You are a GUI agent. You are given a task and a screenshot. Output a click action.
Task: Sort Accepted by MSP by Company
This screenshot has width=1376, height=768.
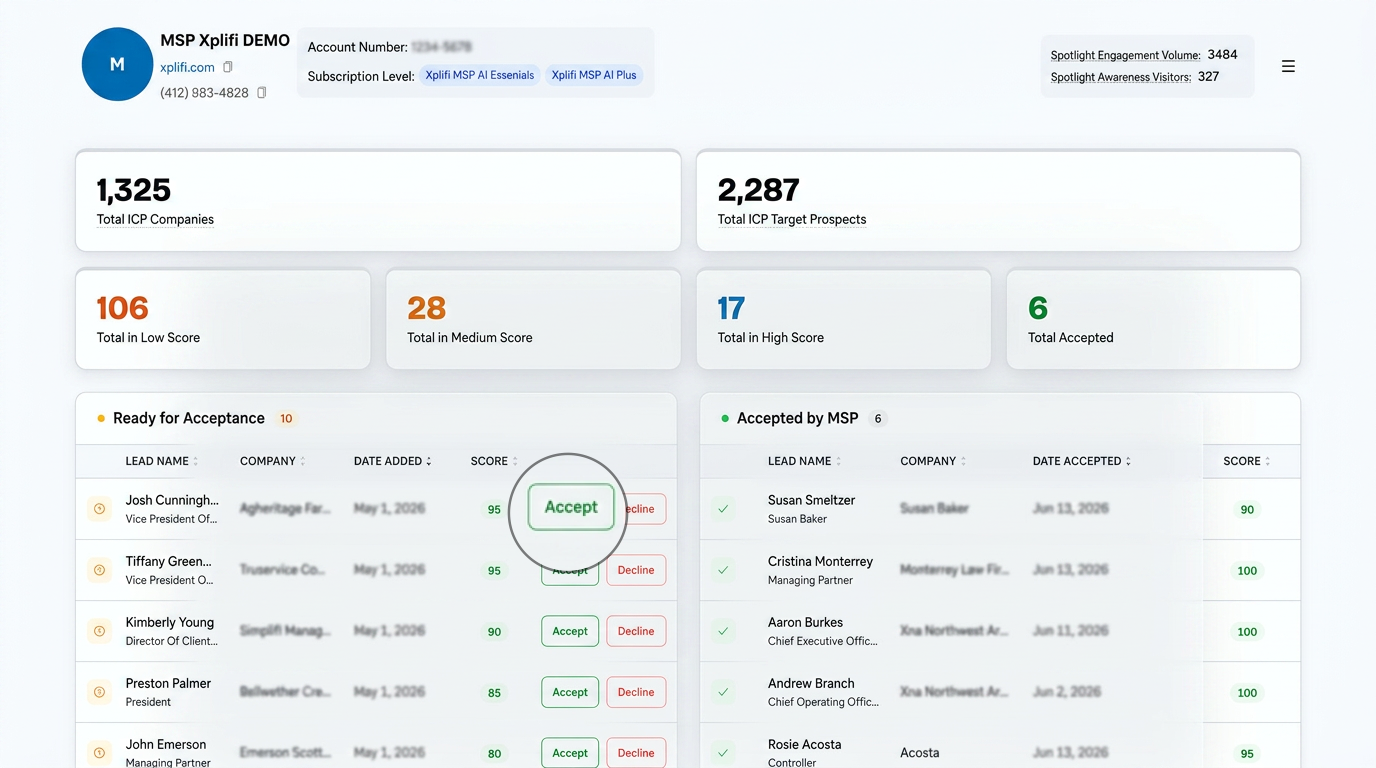pyautogui.click(x=933, y=461)
